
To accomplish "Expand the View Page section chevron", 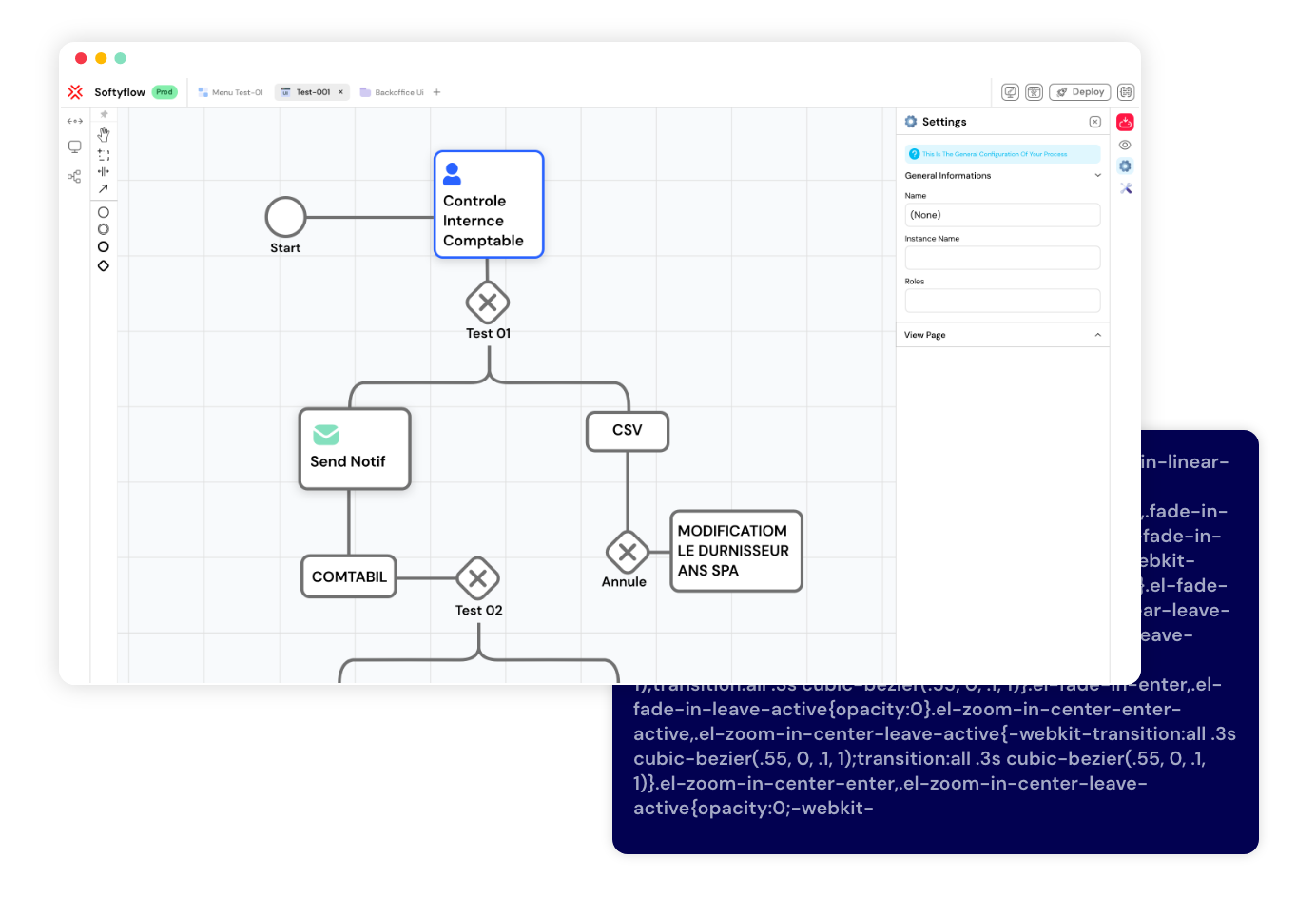I will point(1098,335).
